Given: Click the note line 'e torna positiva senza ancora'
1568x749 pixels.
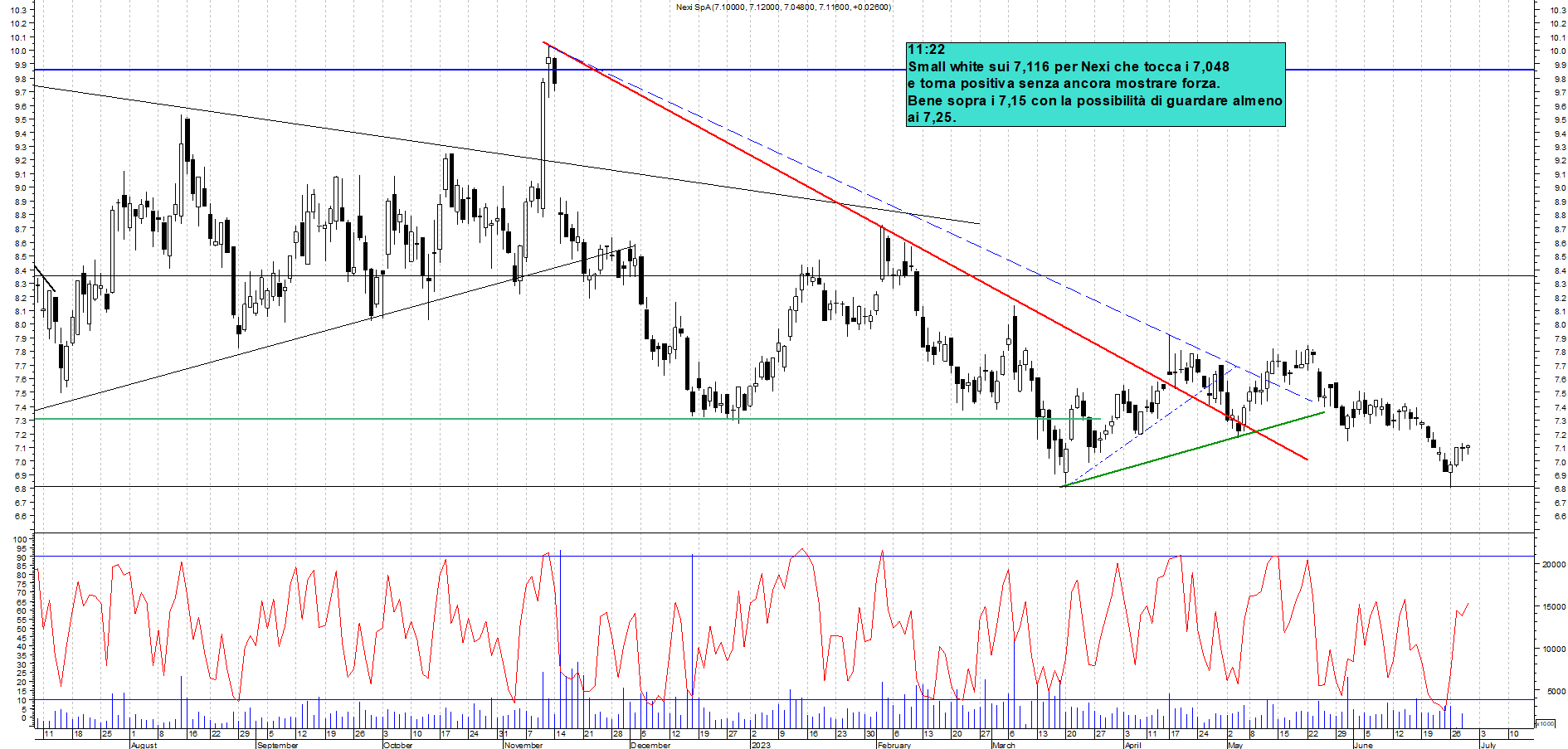Looking at the screenshot, I should (x=1064, y=83).
